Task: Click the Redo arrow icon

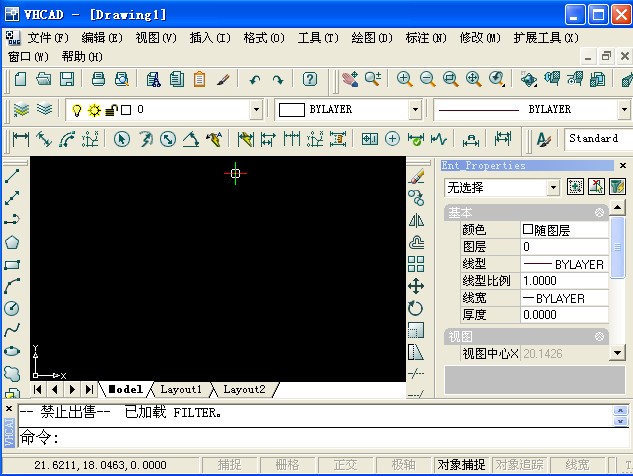Action: pos(278,80)
